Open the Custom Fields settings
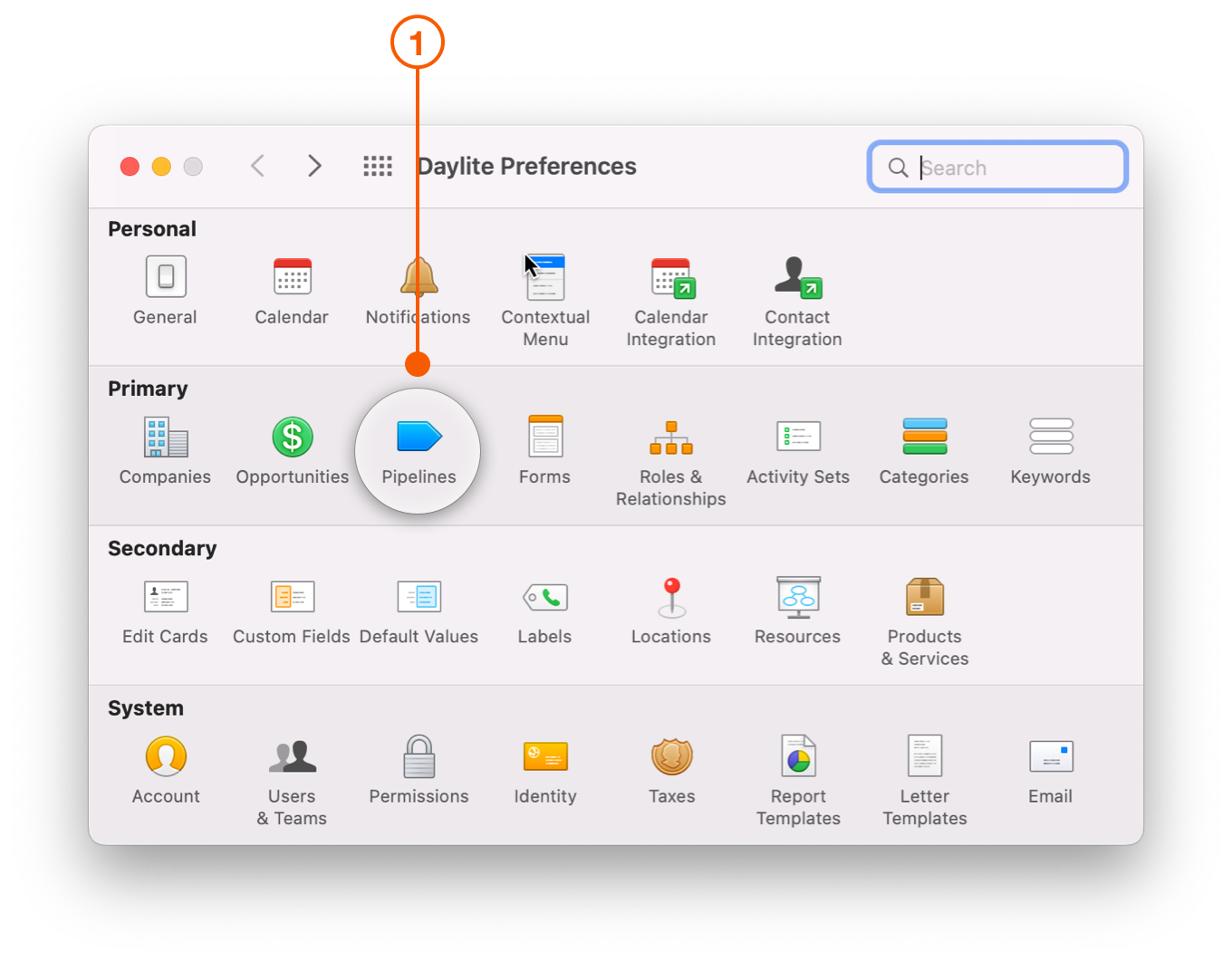This screenshot has width=1232, height=962. pyautogui.click(x=292, y=596)
